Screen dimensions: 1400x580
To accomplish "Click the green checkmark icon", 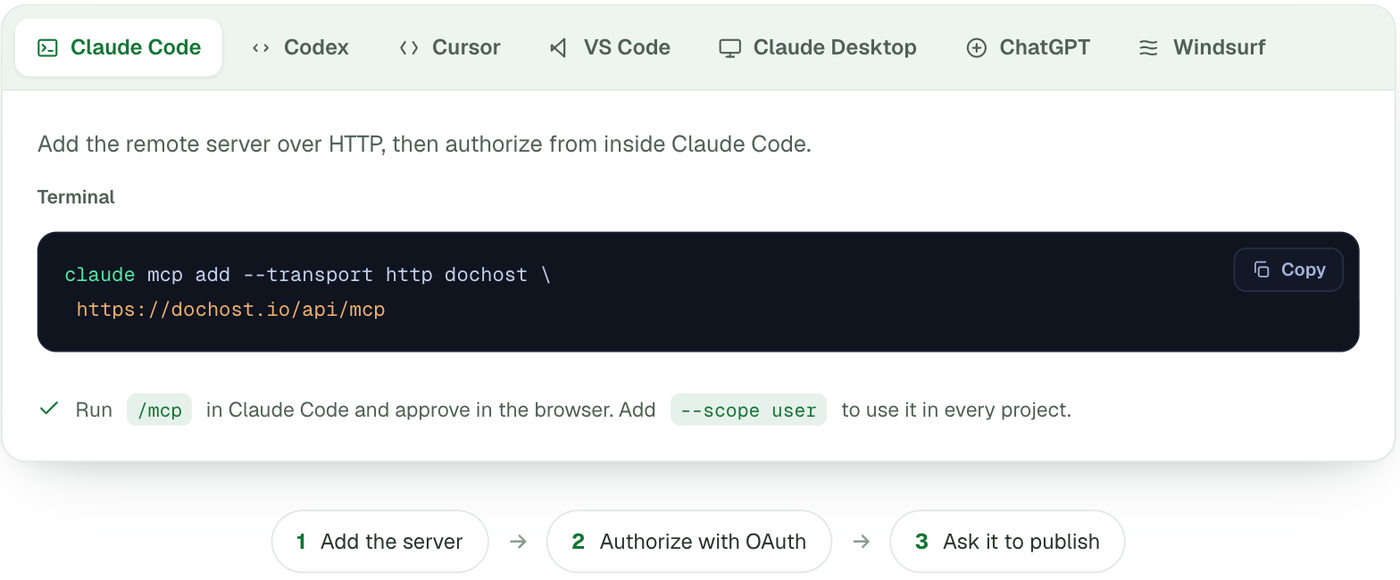I will 49,409.
